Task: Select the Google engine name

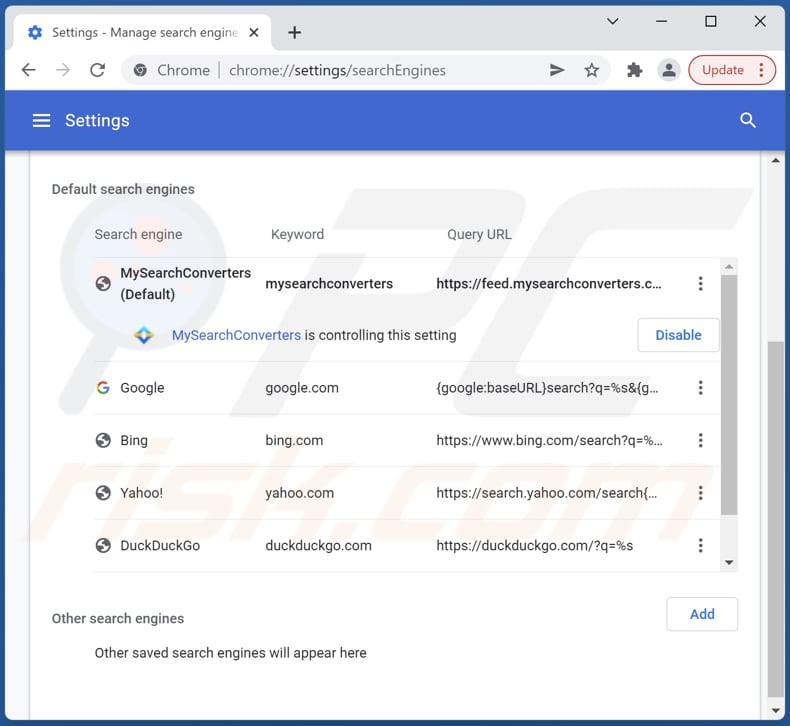Action: (x=142, y=388)
